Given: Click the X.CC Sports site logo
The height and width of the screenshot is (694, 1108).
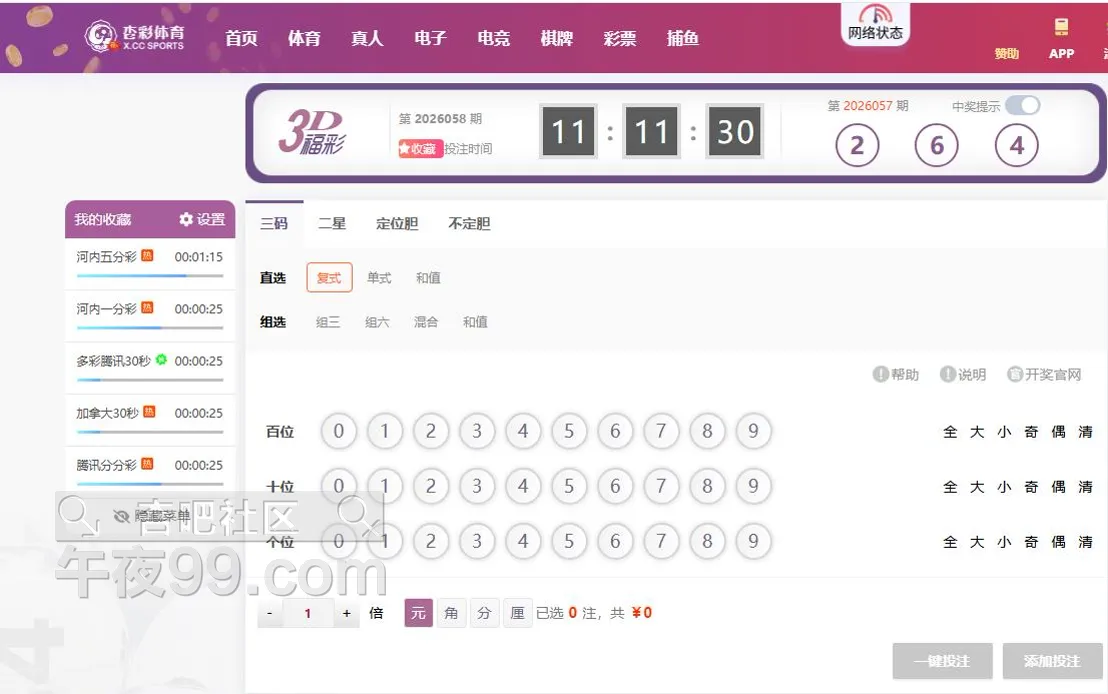Looking at the screenshot, I should click(x=134, y=37).
